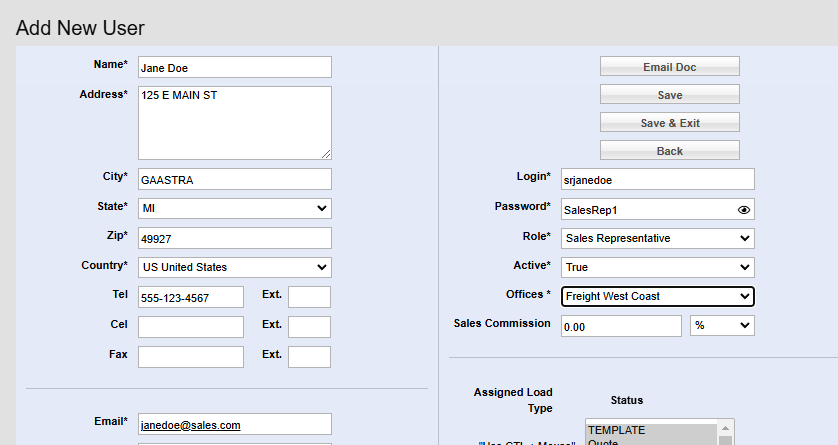Click the Email Doc button
The width and height of the screenshot is (838, 445).
coord(669,67)
